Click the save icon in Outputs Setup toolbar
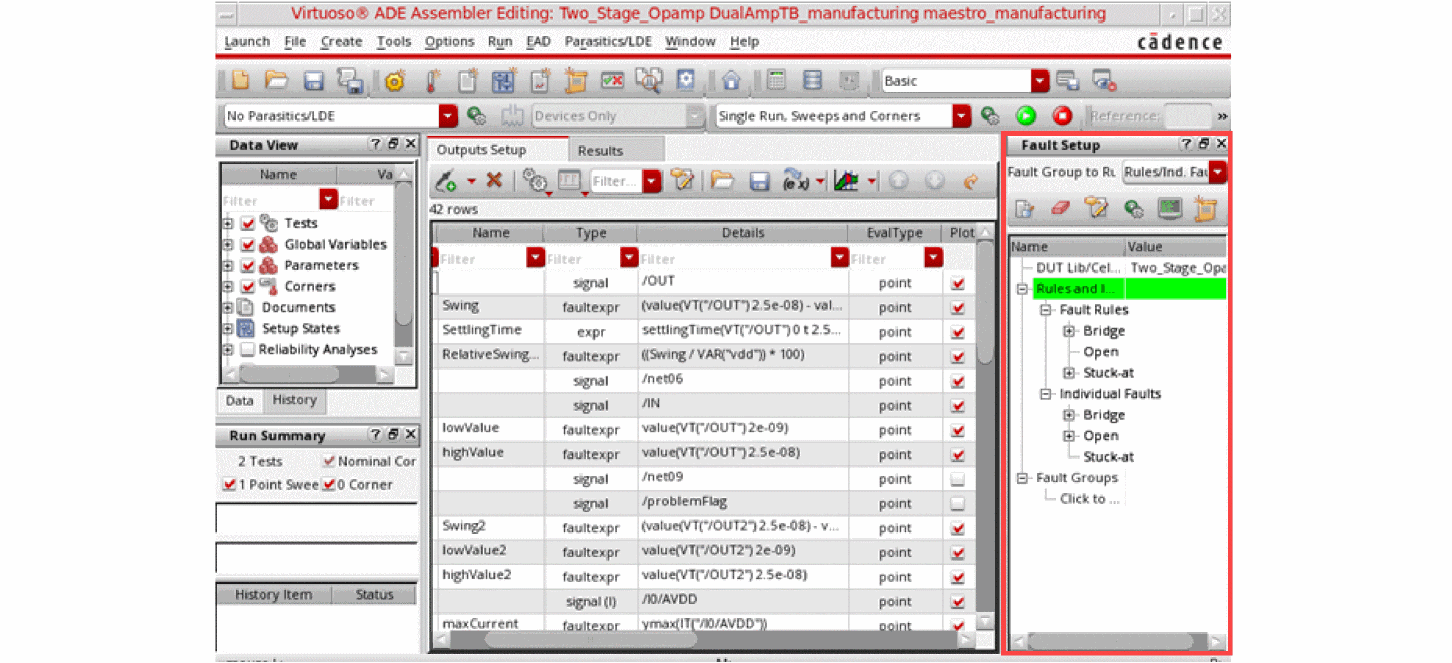The width and height of the screenshot is (1452, 663). [x=759, y=181]
